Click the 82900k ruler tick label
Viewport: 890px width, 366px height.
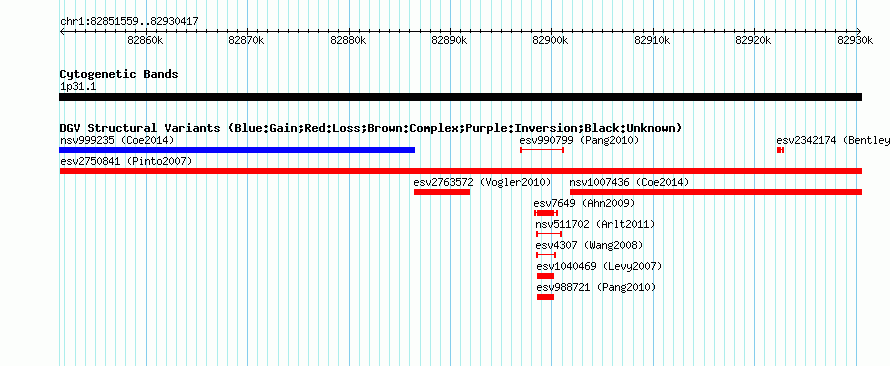click(551, 41)
